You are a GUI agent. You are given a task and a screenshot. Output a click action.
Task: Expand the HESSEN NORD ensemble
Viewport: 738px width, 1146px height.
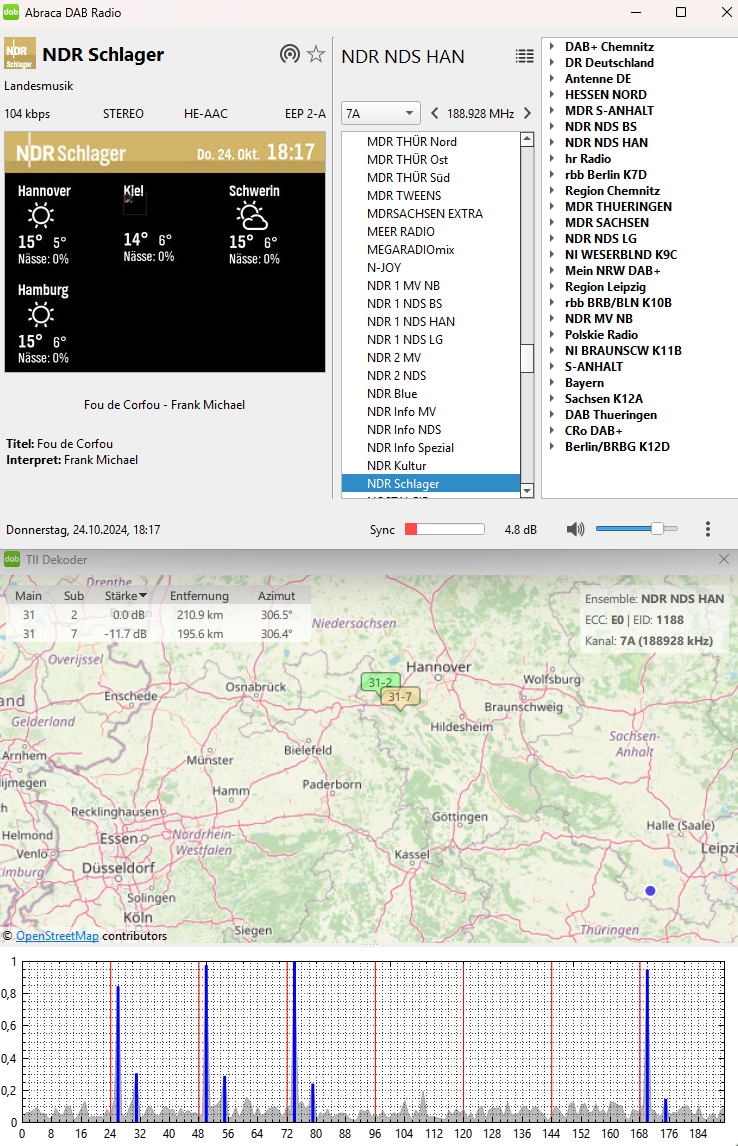(x=552, y=94)
